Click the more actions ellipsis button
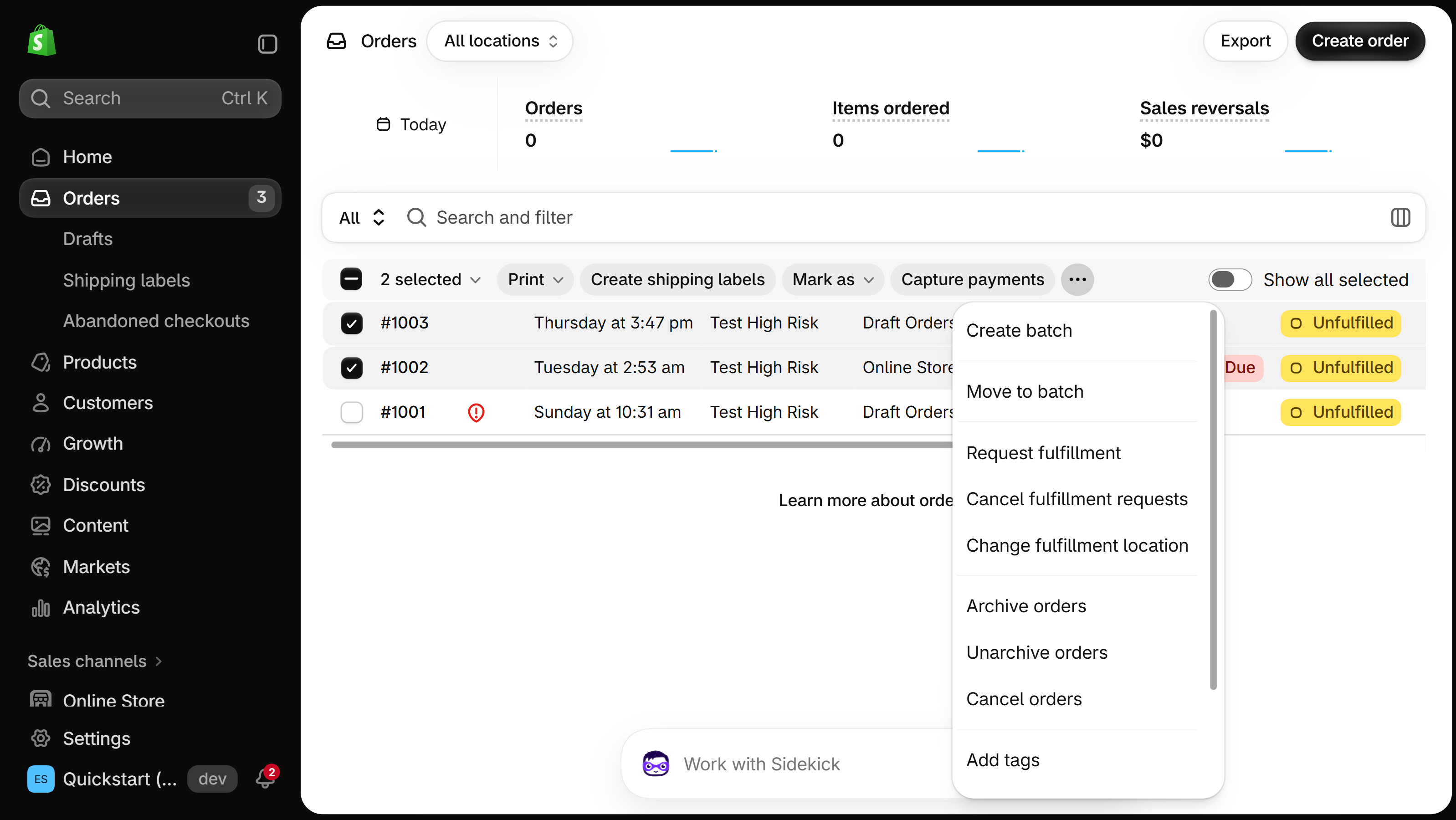Image resolution: width=1456 pixels, height=820 pixels. point(1077,280)
